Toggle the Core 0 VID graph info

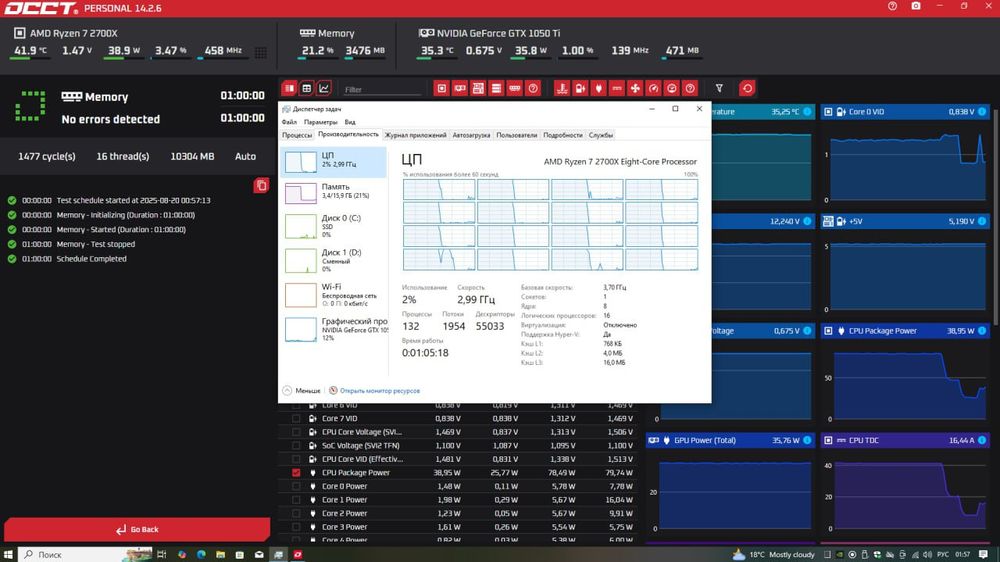tap(982, 112)
